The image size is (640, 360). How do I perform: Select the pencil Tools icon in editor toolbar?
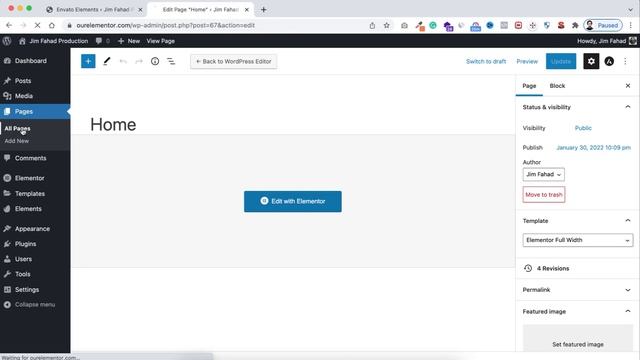(x=107, y=61)
